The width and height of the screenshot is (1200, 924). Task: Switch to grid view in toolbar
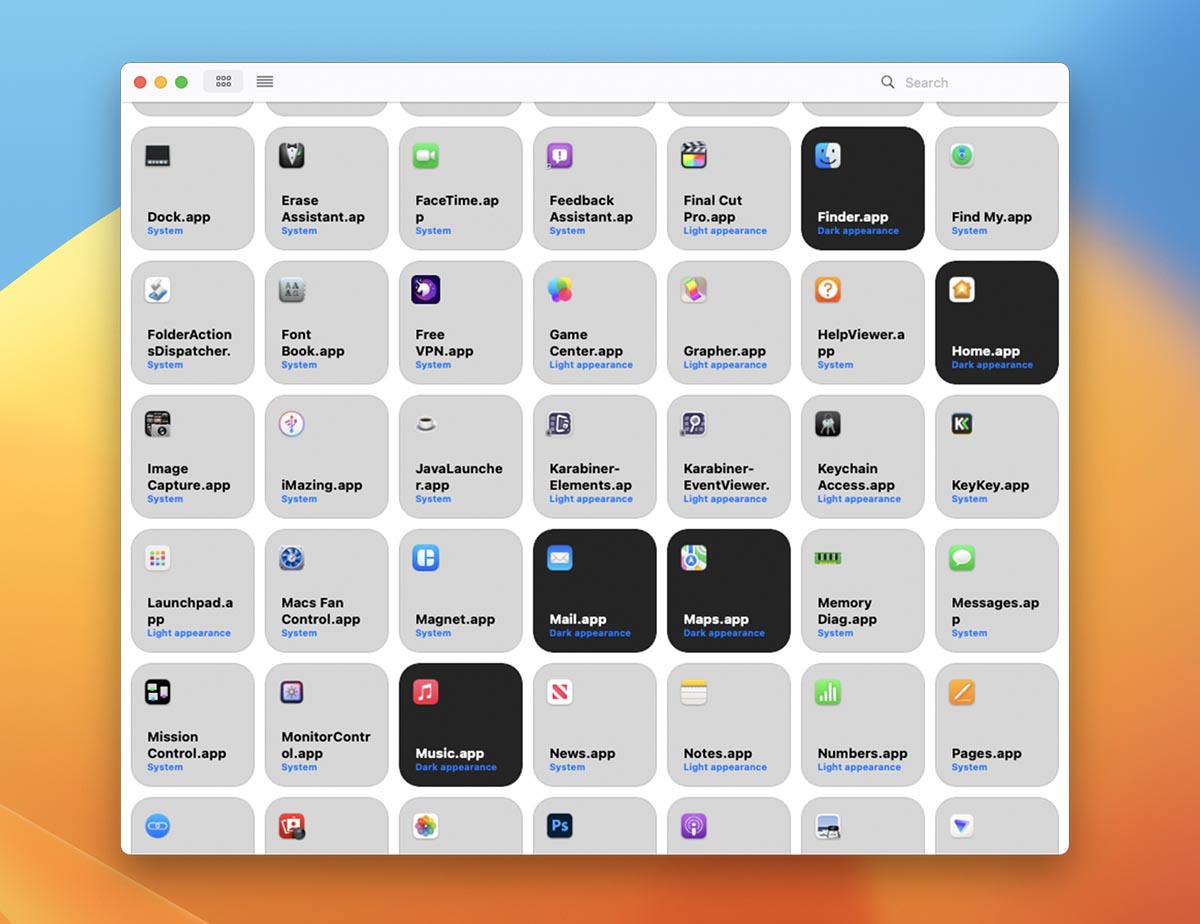(x=223, y=82)
